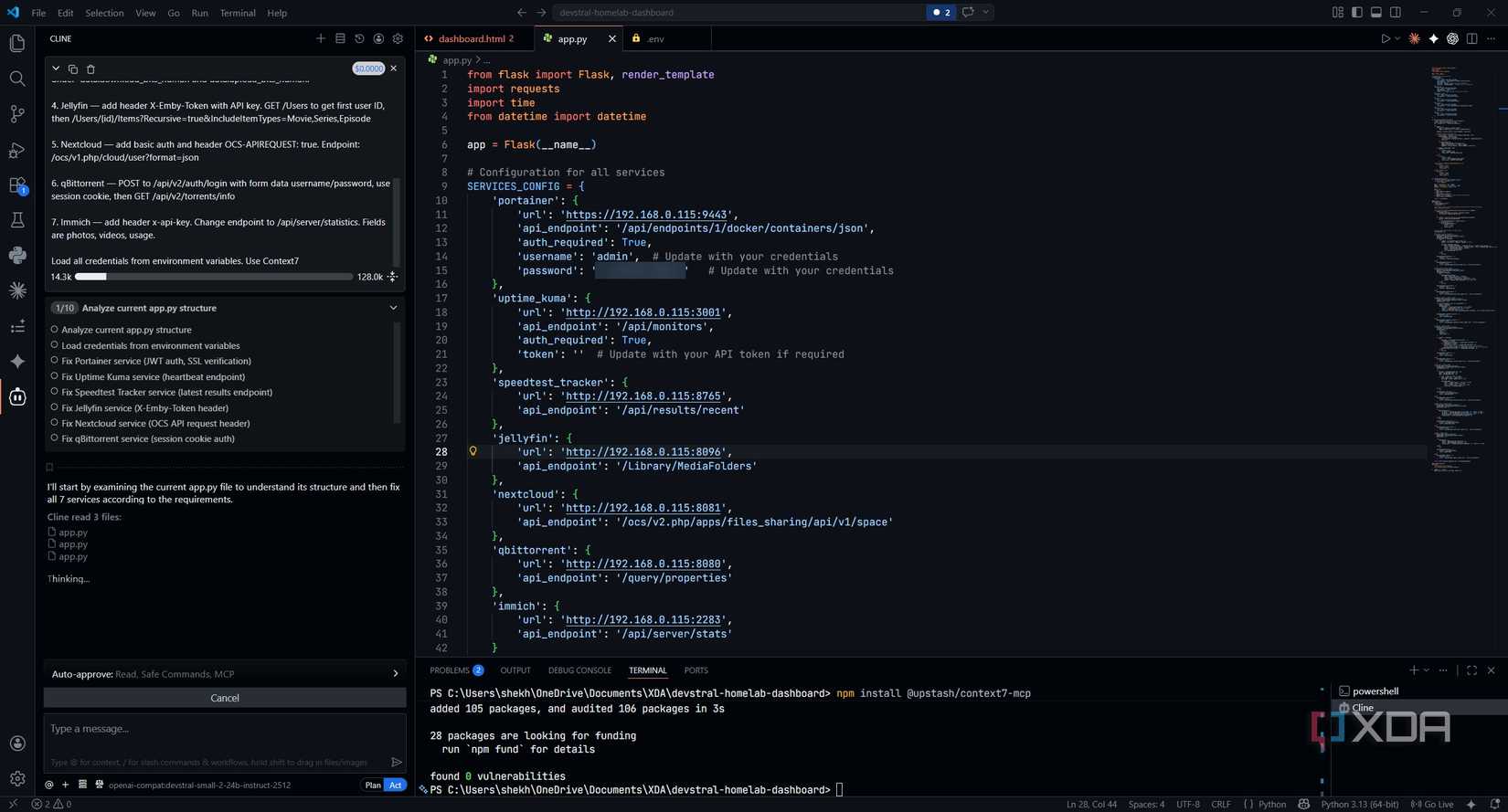
Task: Check off 'Load credentials from environment variables' item
Action: (54, 345)
